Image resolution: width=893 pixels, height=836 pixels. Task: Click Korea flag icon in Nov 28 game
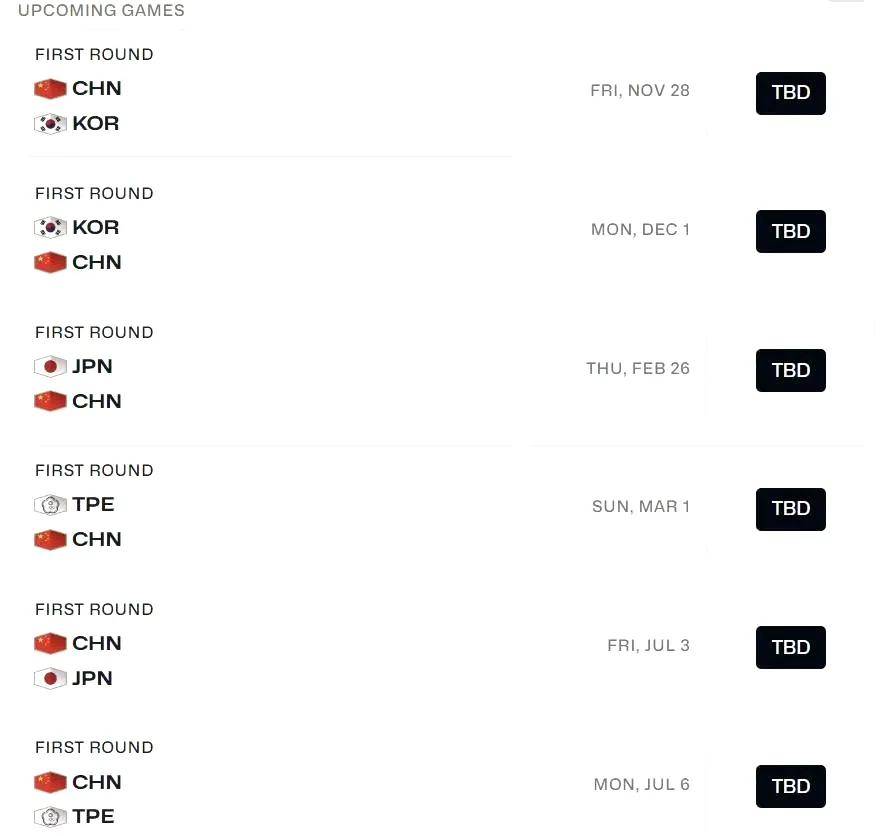click(50, 124)
